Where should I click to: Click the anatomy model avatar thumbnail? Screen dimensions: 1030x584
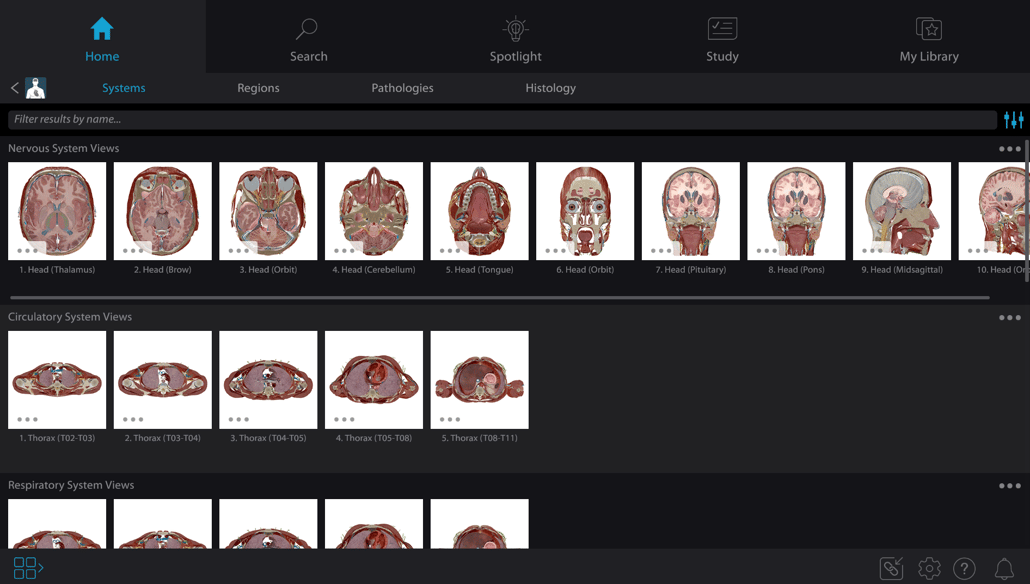pyautogui.click(x=35, y=87)
